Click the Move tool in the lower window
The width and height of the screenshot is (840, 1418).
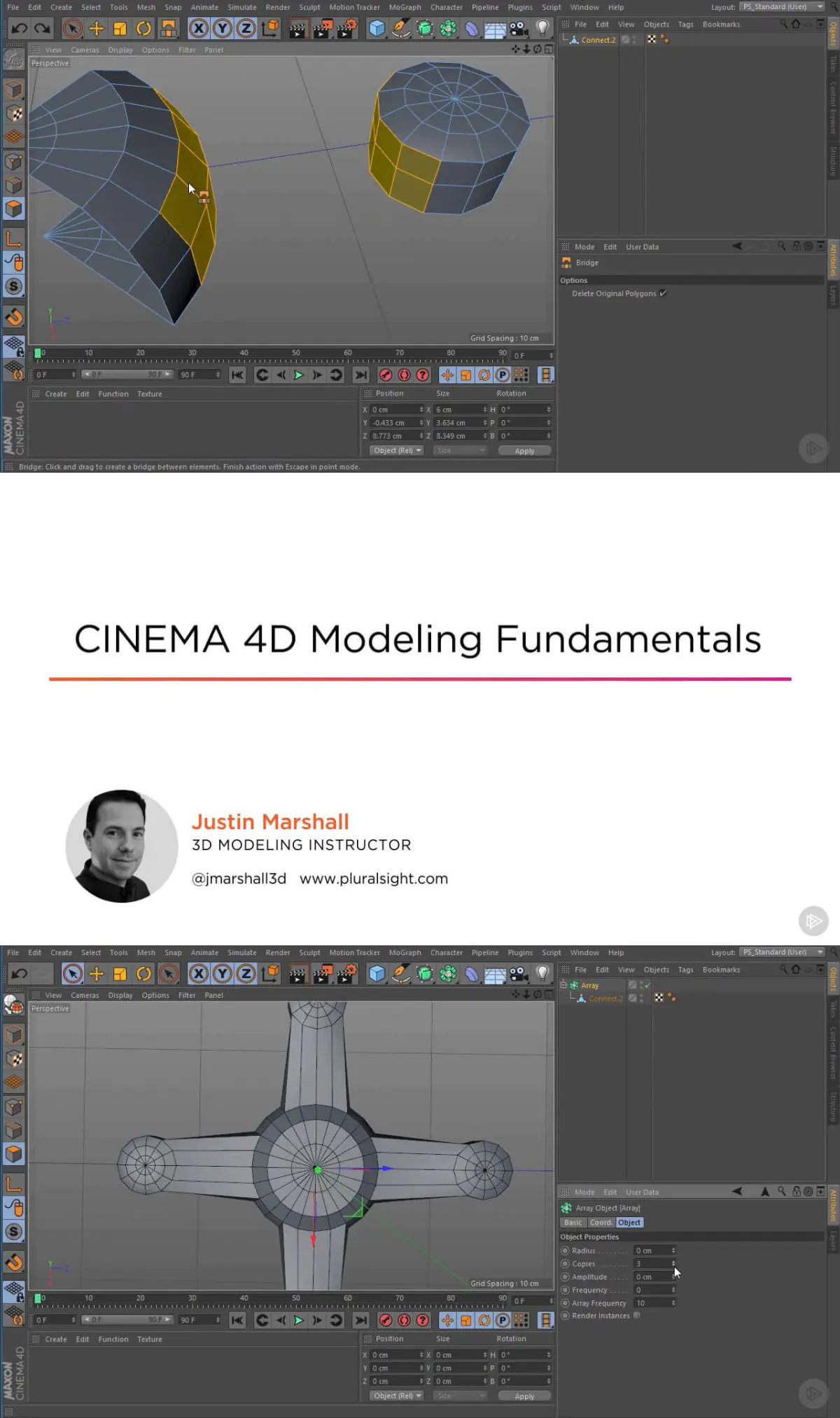[97, 973]
